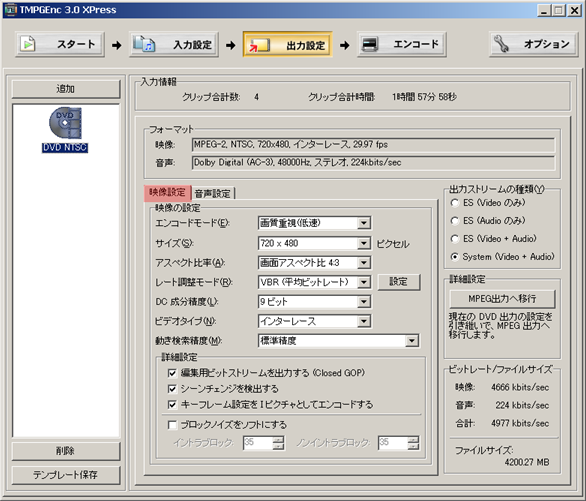Click the 映像 4666 kbits/sec bitrate value
This screenshot has width=586, height=501.
520,387
